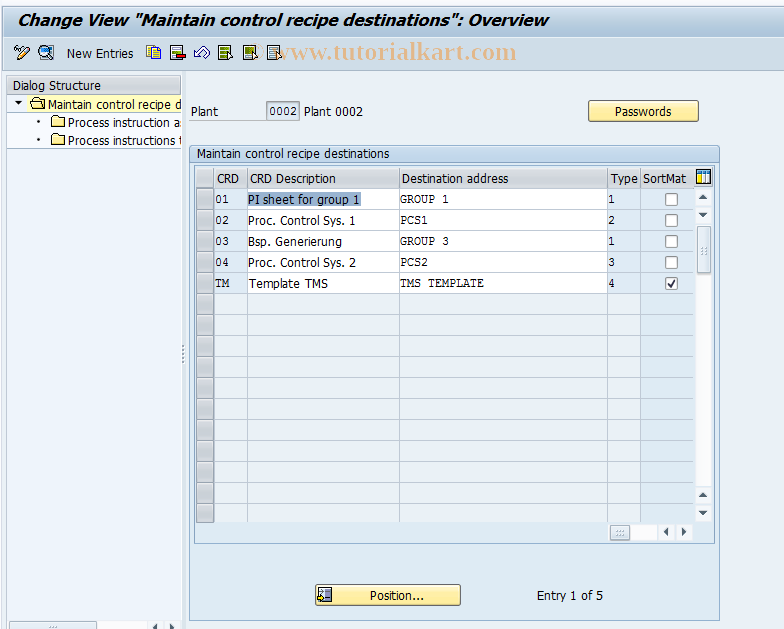
Task: Click the Display/Change toggle pencil icon
Action: click(22, 52)
